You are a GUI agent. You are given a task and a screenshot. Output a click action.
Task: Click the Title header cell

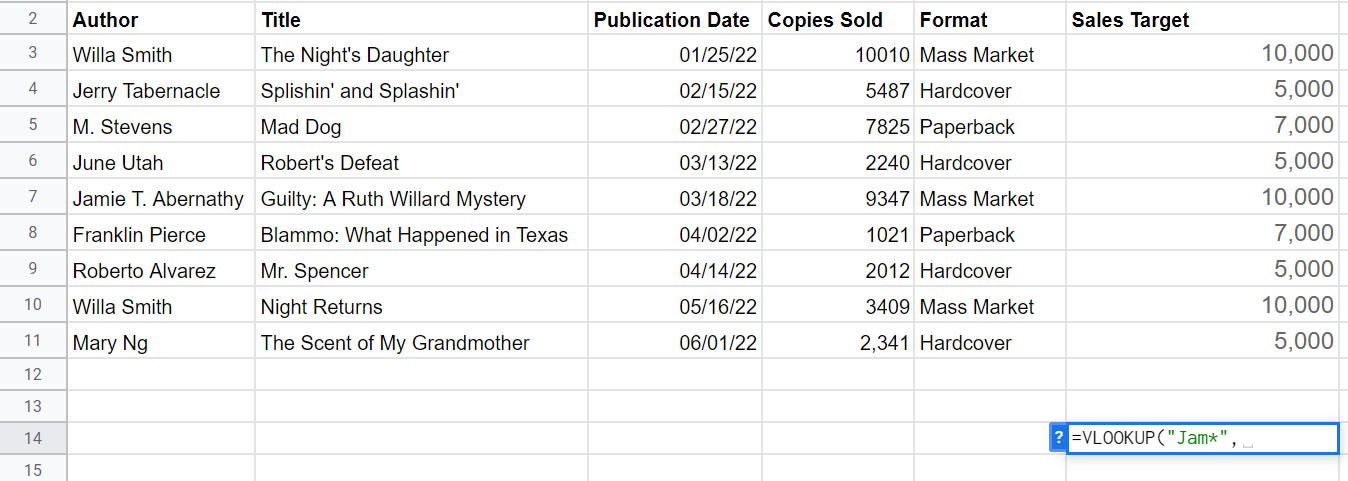coord(421,19)
